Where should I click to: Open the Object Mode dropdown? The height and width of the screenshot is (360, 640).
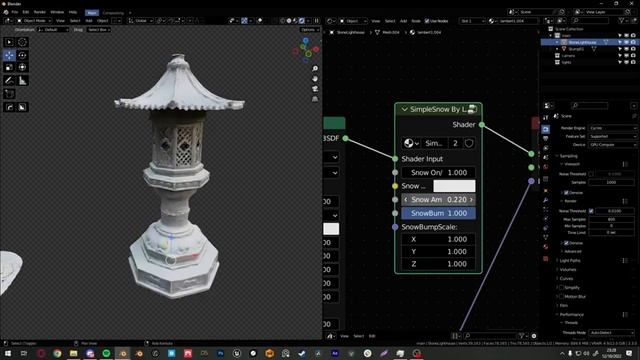point(34,21)
